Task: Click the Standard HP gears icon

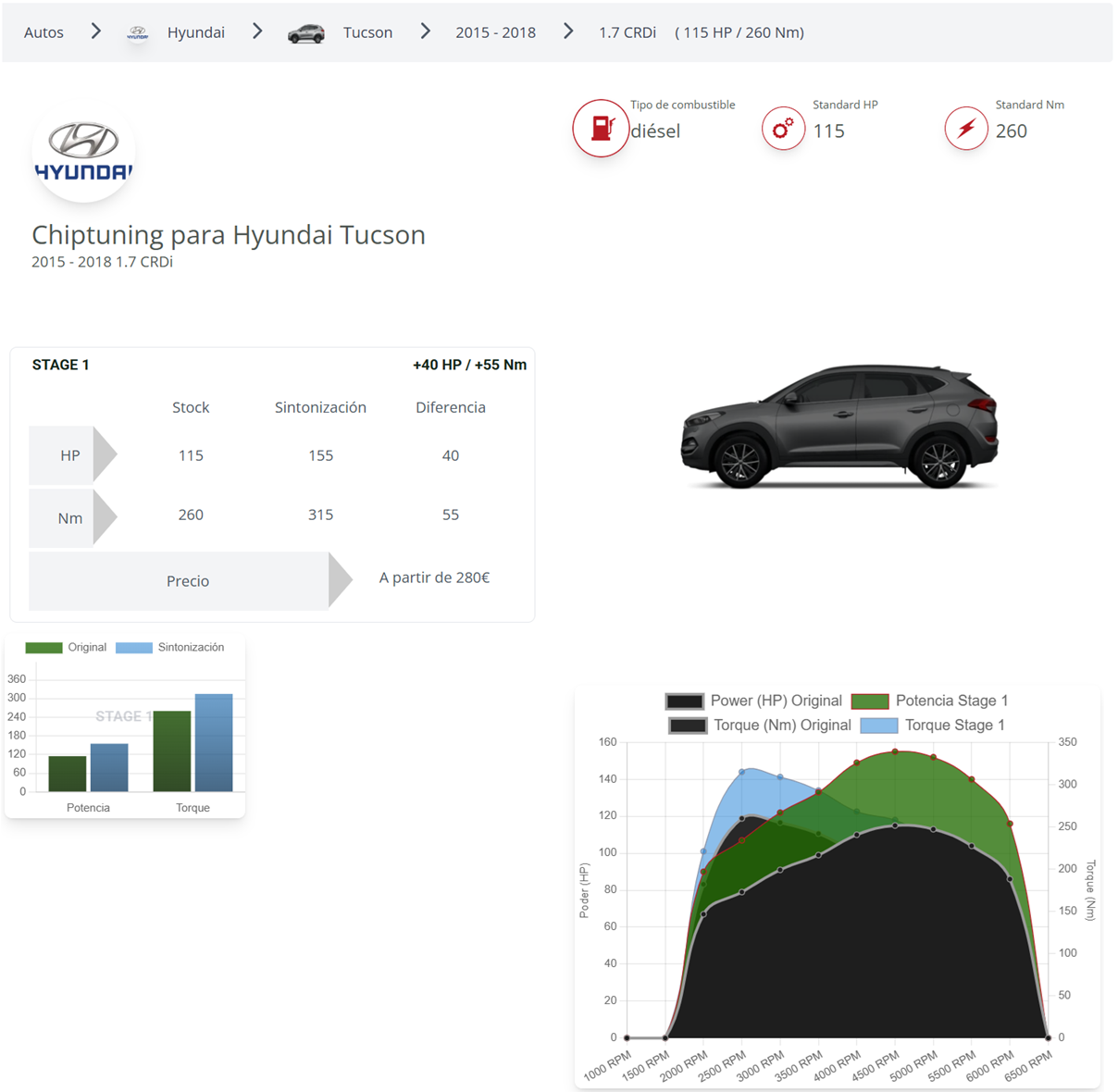Action: pyautogui.click(x=783, y=129)
